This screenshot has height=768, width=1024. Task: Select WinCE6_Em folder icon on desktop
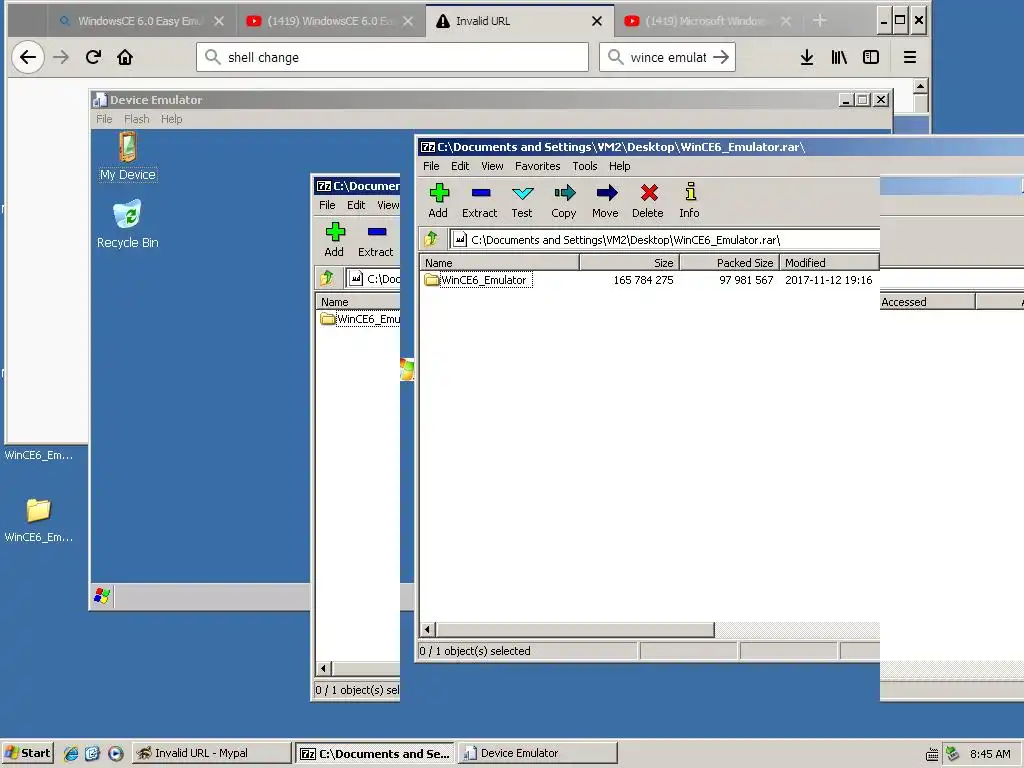tap(39, 520)
